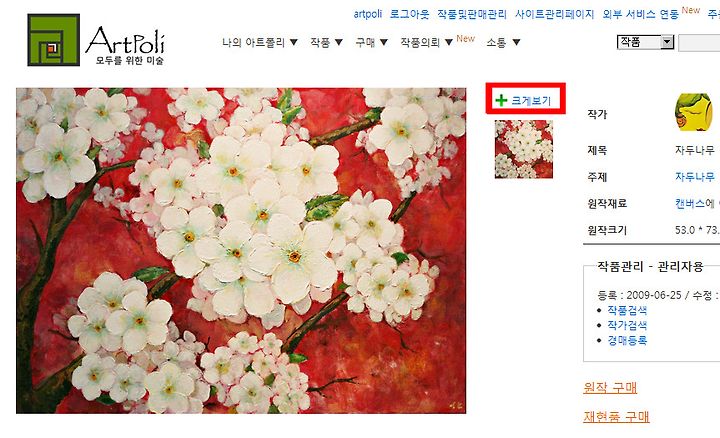Image resolution: width=720 pixels, height=438 pixels.
Task: Open the 작품의뢰 menu
Action: (420, 43)
